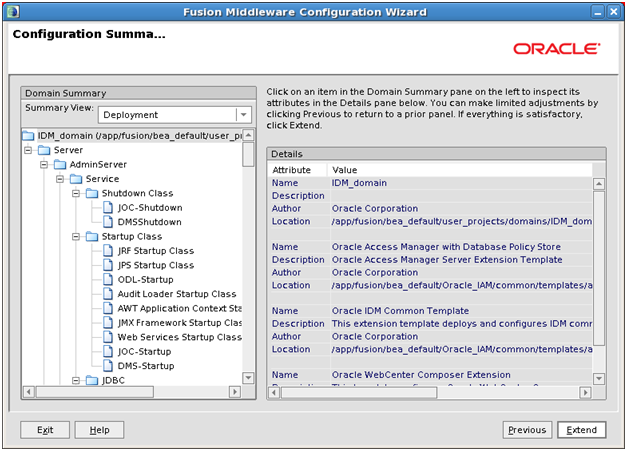The image size is (627, 451).
Task: Click the Extend button
Action: point(581,430)
